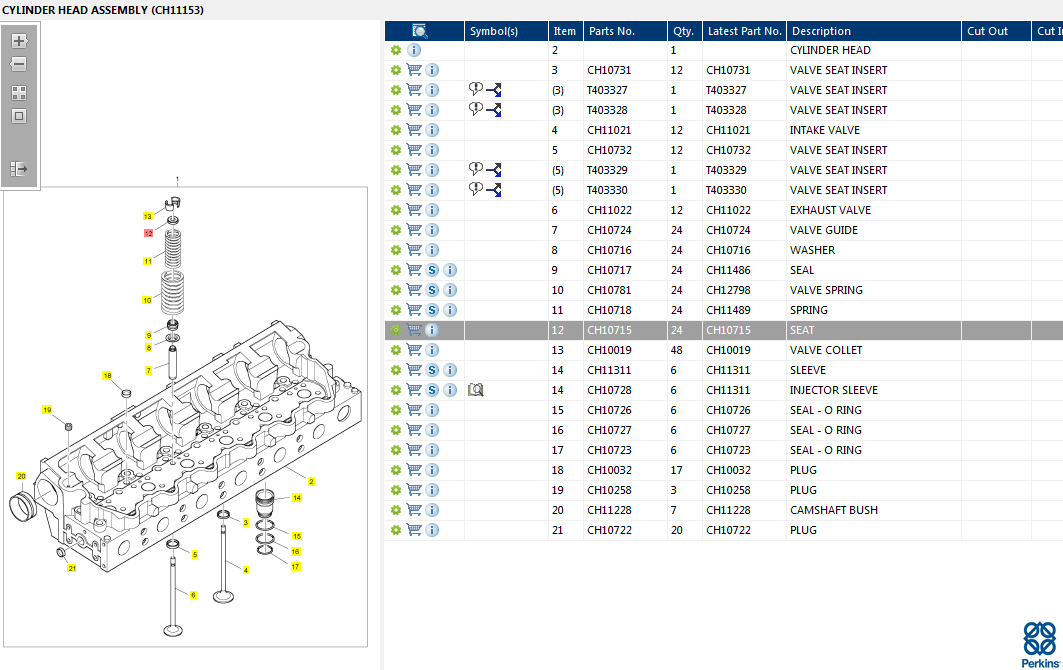Click supersession S icon for VALVE SPRING
Screen dimensions: 1063x670
coord(432,290)
